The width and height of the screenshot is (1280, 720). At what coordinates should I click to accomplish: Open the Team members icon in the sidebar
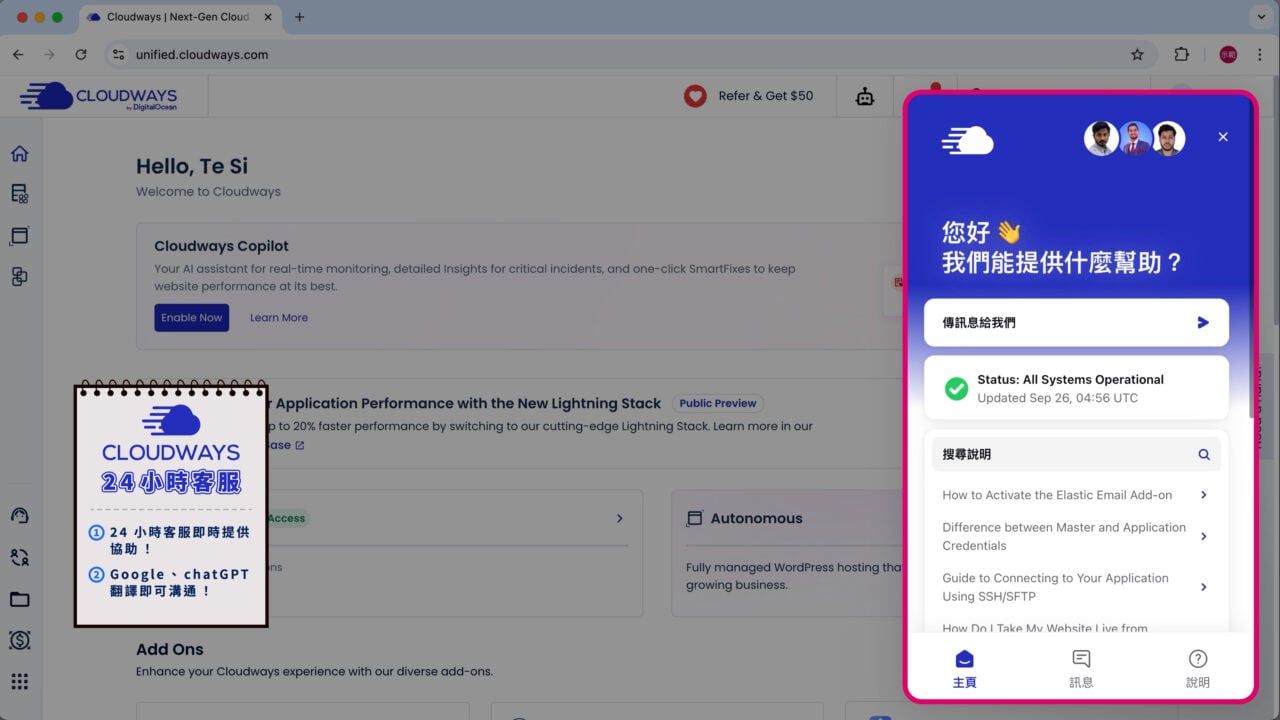coord(19,557)
